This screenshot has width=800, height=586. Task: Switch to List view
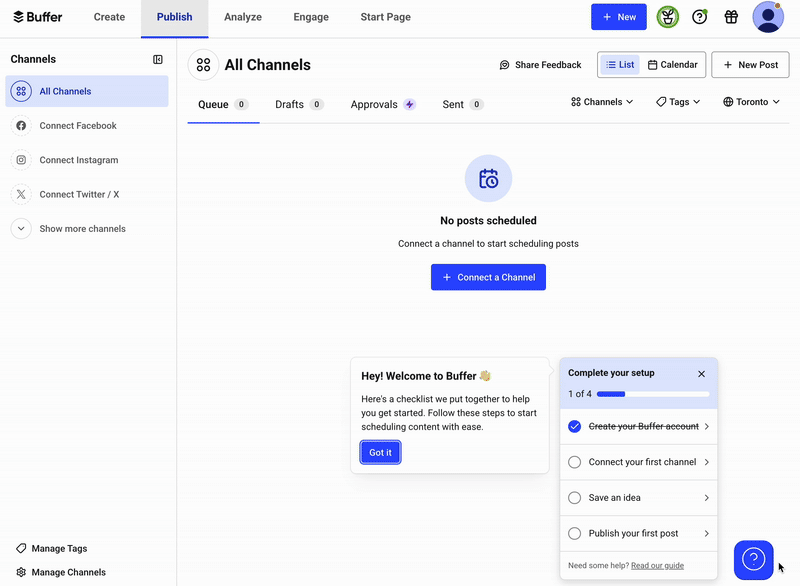pos(620,65)
